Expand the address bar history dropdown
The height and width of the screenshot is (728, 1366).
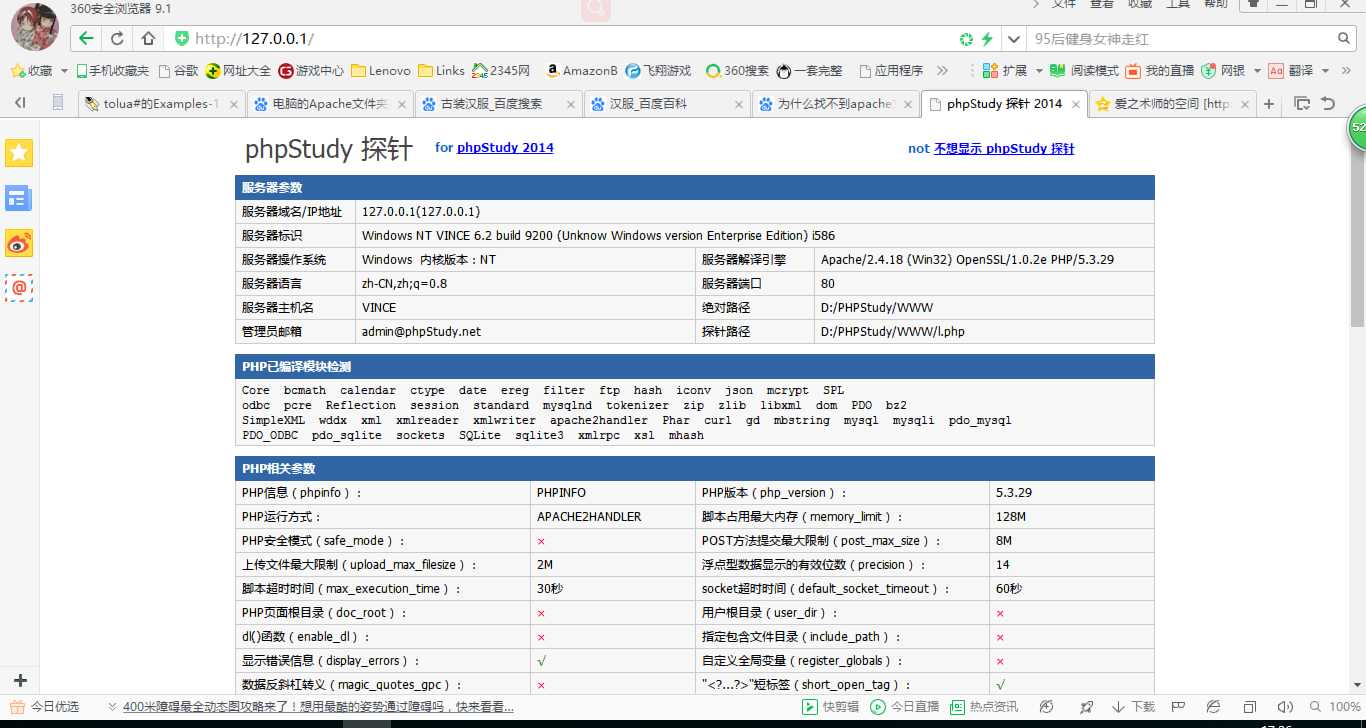pos(1014,39)
